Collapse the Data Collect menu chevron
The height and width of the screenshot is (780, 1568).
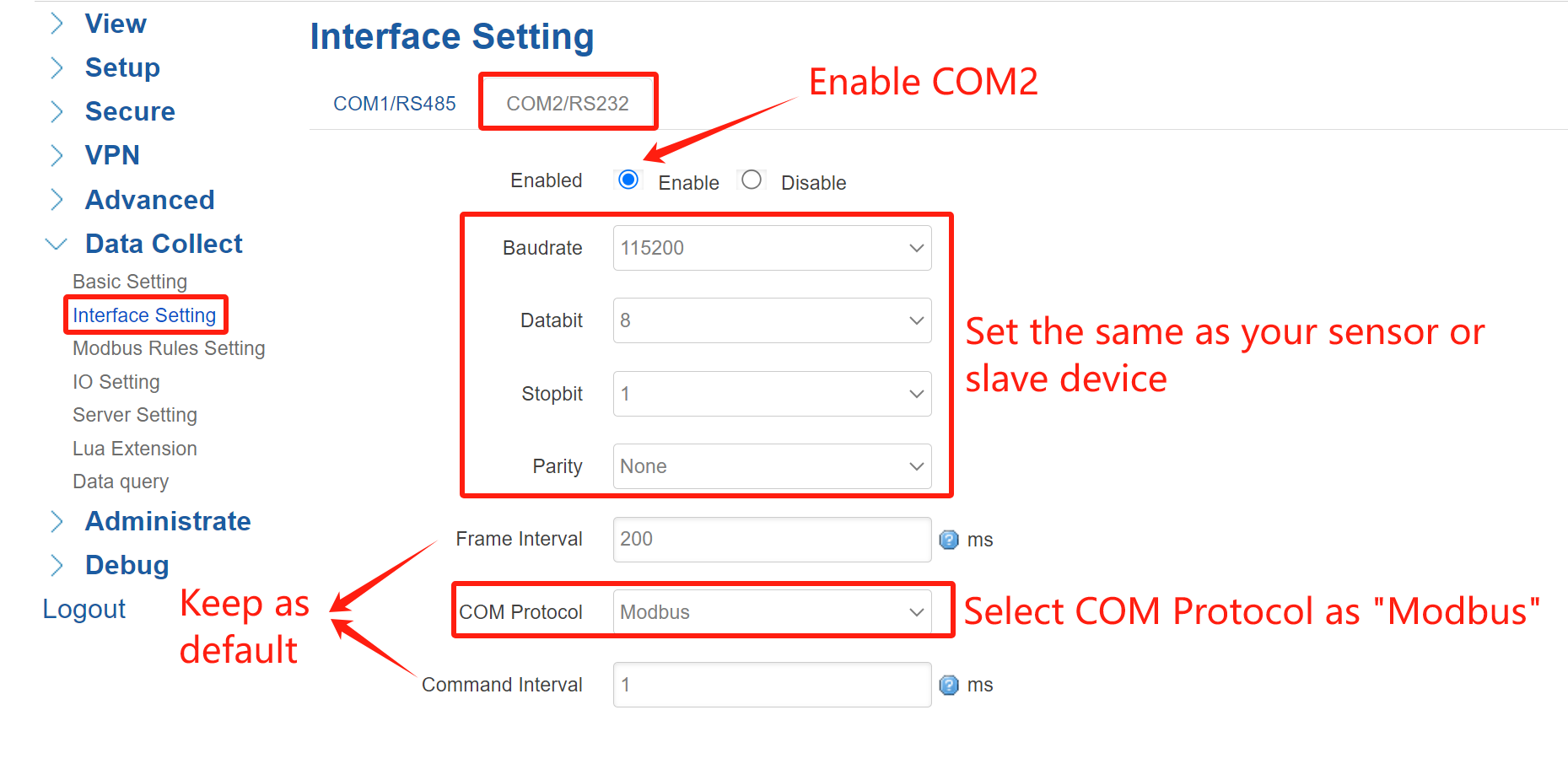(56, 245)
